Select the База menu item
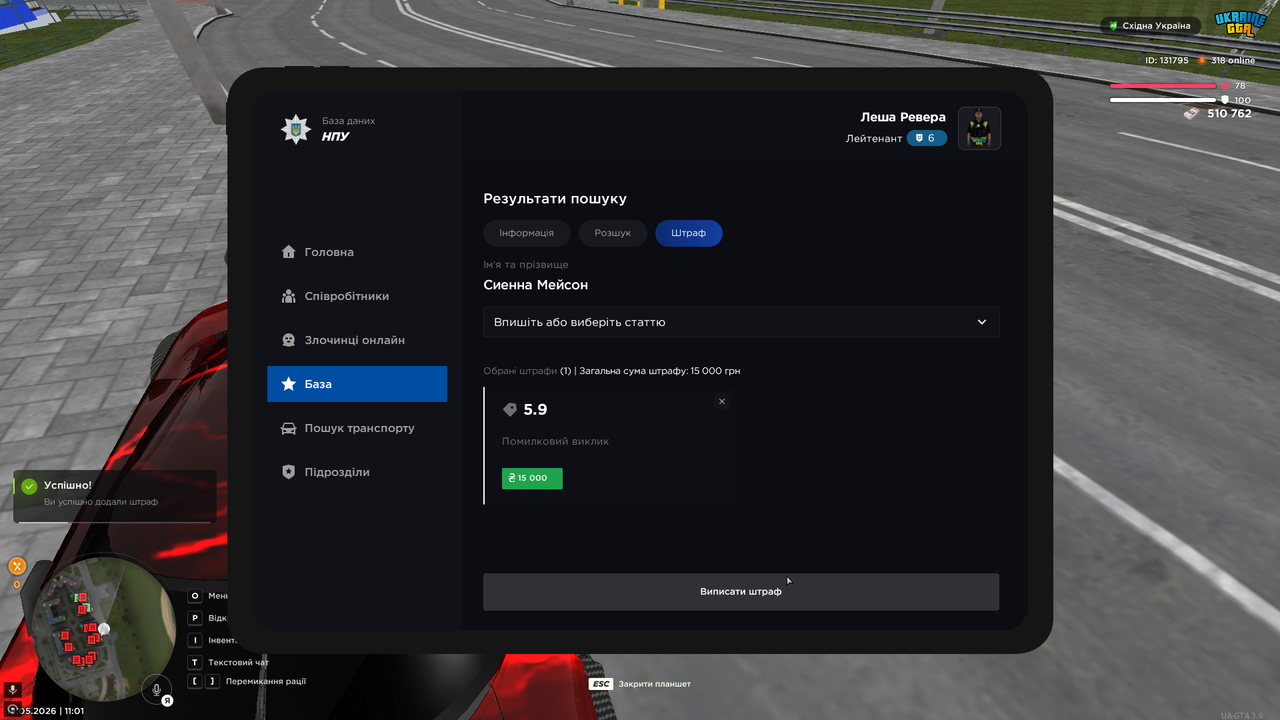Image resolution: width=1280 pixels, height=720 pixels. (x=357, y=384)
